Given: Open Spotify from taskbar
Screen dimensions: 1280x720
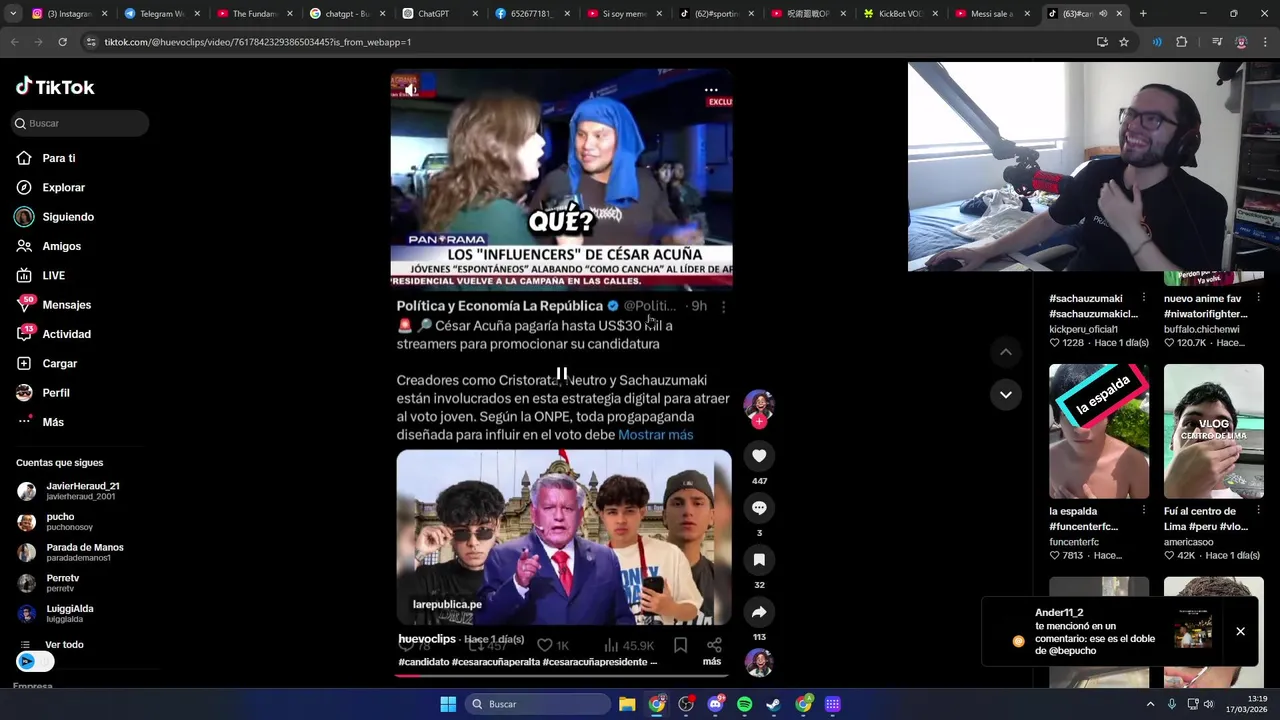Looking at the screenshot, I should click(x=744, y=704).
